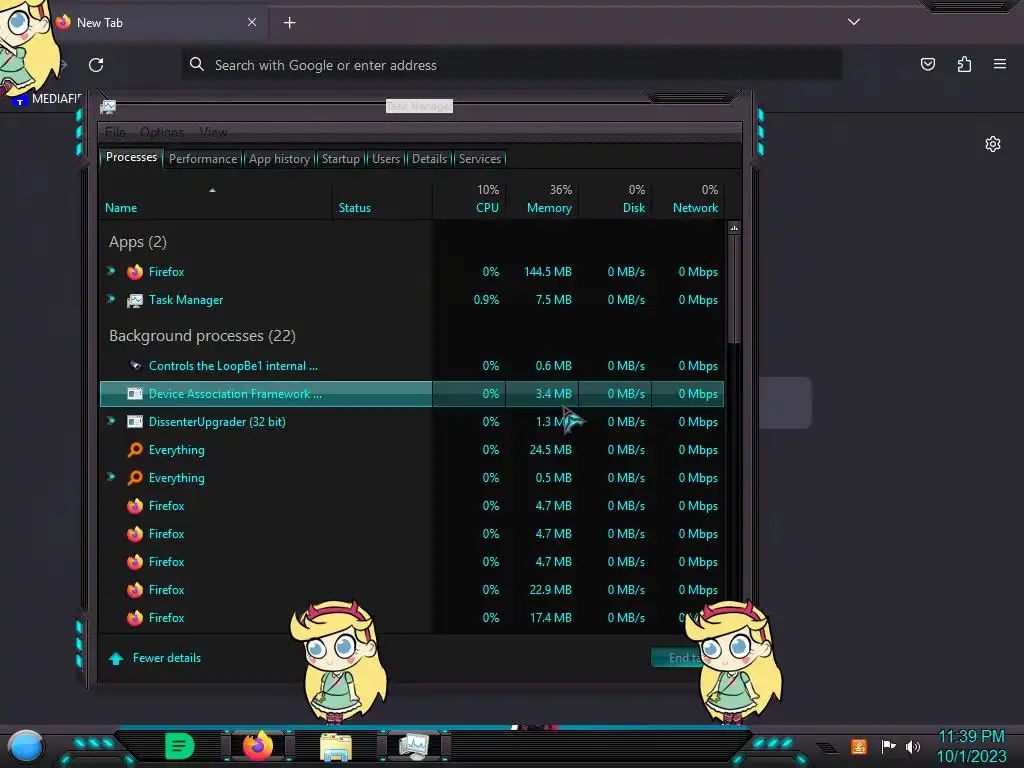
Task: Open the Firefox application menu
Action: (x=999, y=64)
